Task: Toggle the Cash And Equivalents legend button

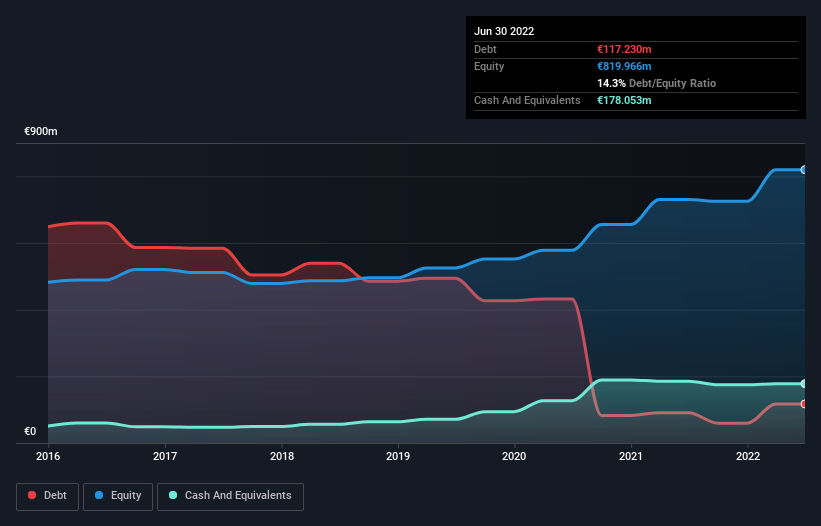Action: point(230,496)
